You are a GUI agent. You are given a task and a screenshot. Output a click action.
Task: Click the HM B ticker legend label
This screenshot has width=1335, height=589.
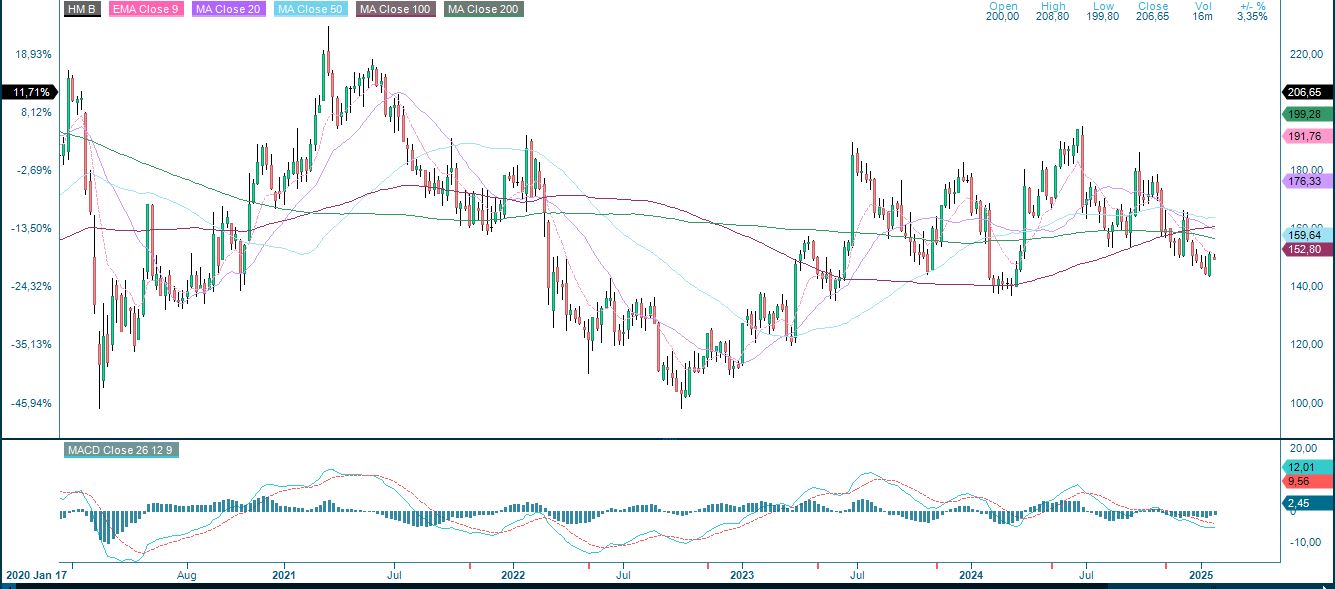coord(81,10)
